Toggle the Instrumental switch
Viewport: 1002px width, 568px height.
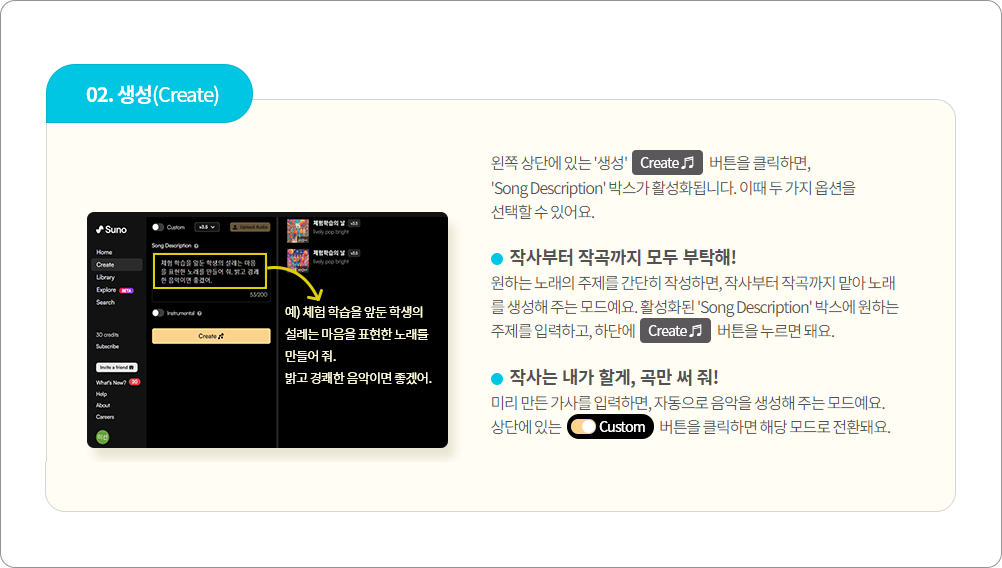(157, 313)
